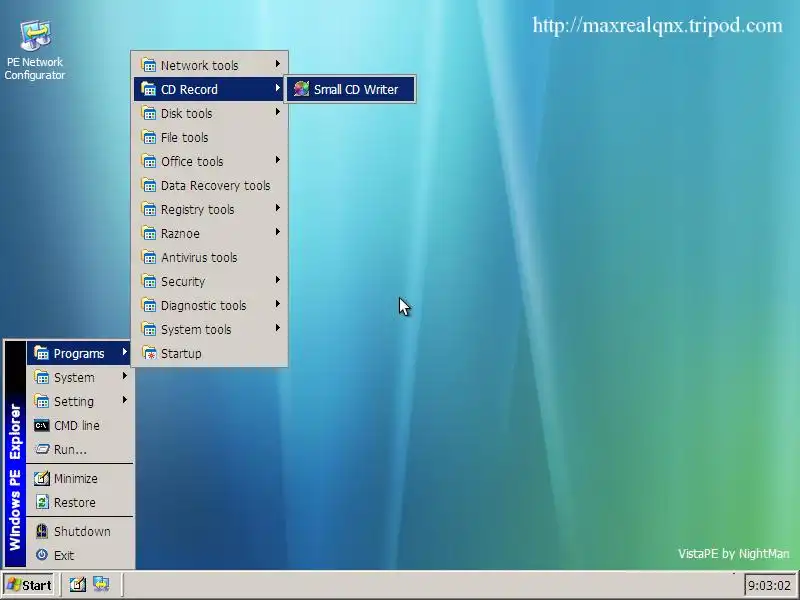Image resolution: width=800 pixels, height=600 pixels.
Task: Expand the Diagnostic tools submenu arrow
Action: [x=278, y=304]
